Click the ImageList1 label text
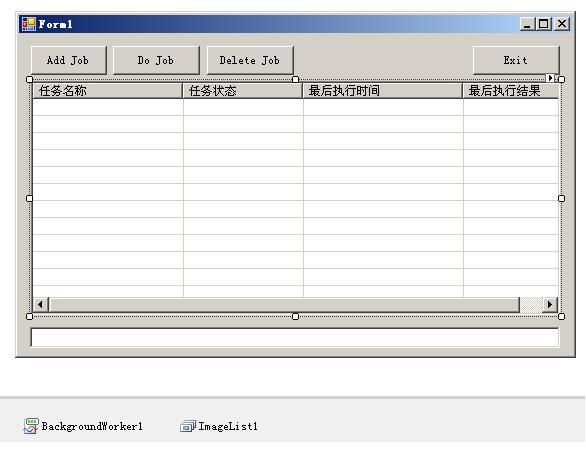Viewport: 586px width, 450px height. (228, 426)
